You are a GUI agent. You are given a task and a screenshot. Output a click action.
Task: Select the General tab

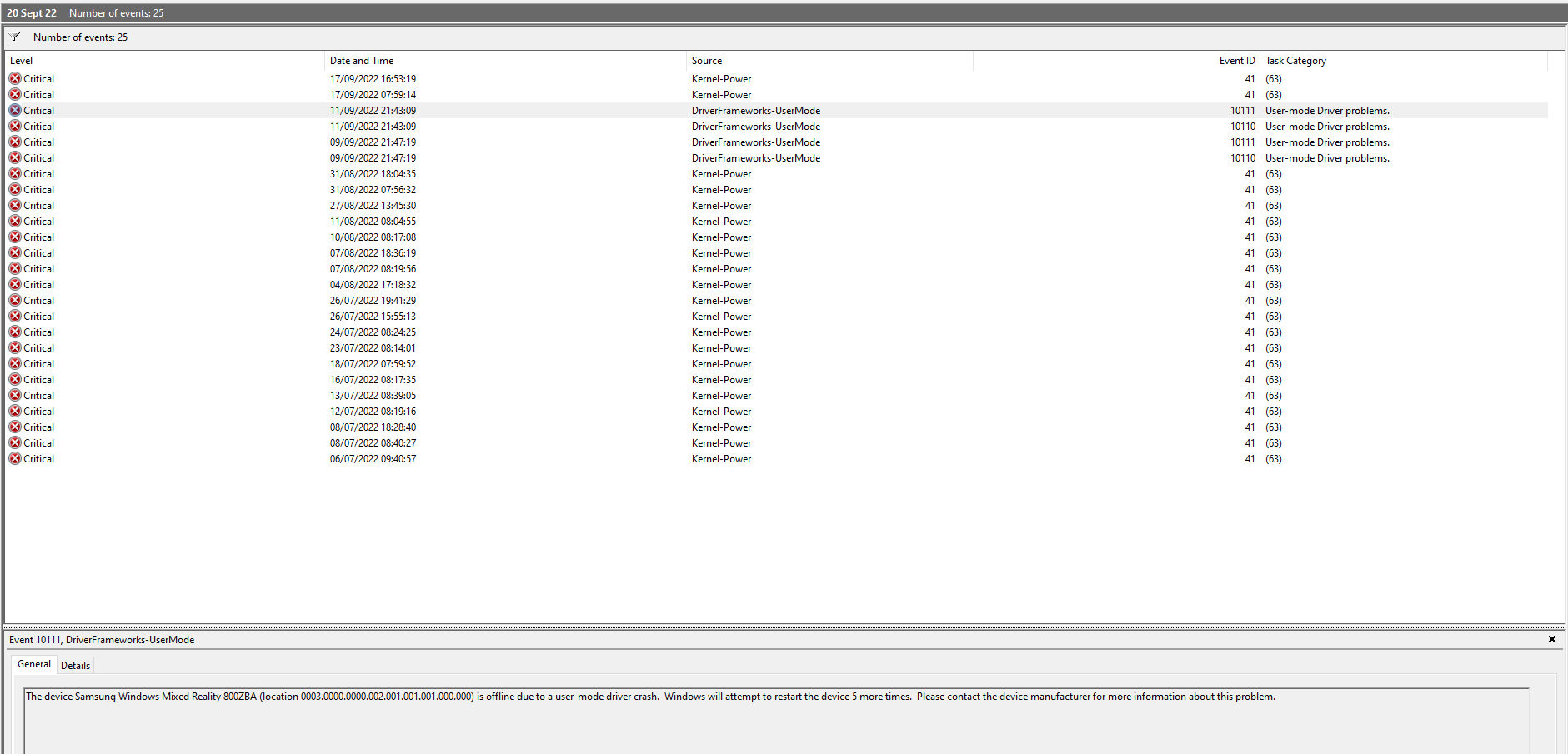point(34,664)
